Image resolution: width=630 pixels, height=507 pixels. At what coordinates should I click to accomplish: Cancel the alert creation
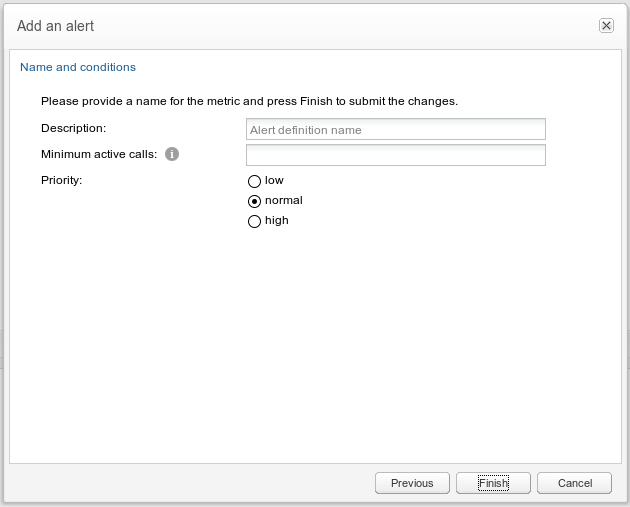pos(574,483)
